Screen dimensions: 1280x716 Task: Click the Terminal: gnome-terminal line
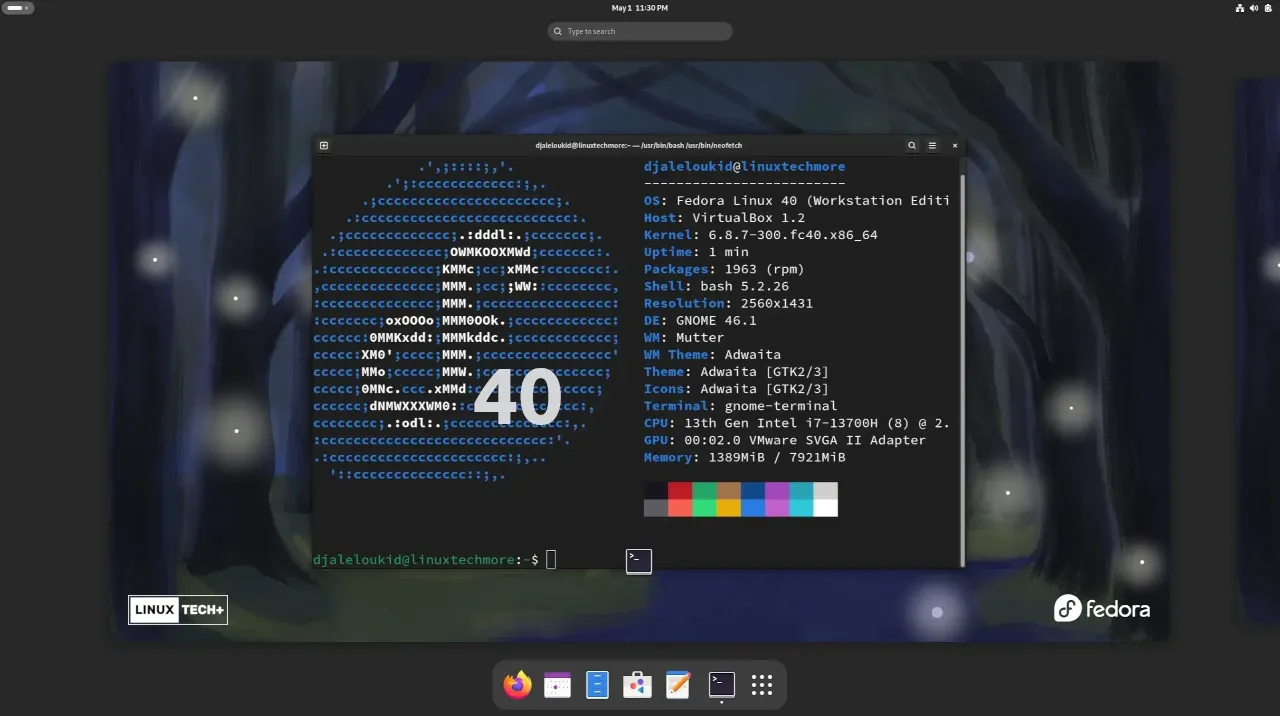pyautogui.click(x=740, y=406)
